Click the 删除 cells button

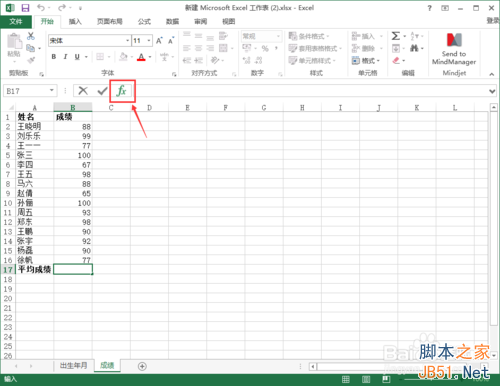(x=367, y=49)
